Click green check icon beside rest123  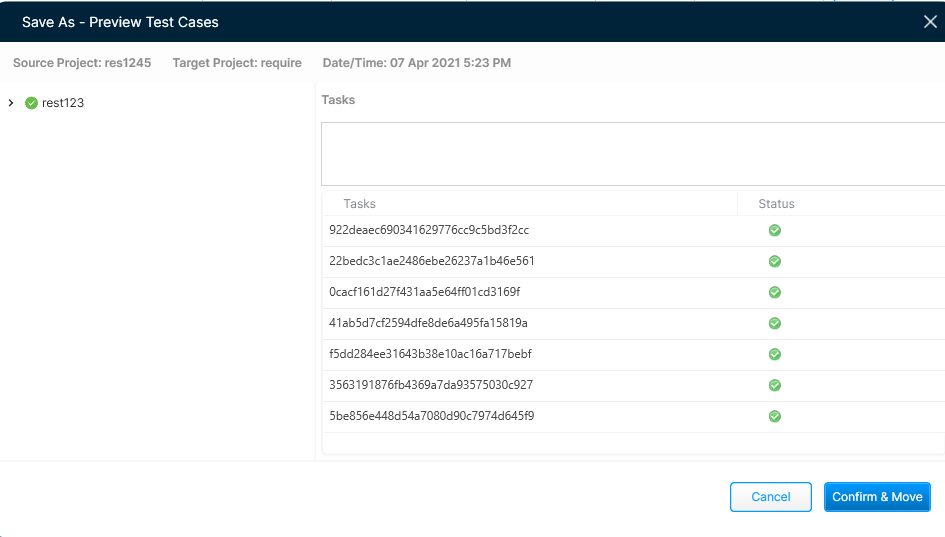tap(31, 103)
